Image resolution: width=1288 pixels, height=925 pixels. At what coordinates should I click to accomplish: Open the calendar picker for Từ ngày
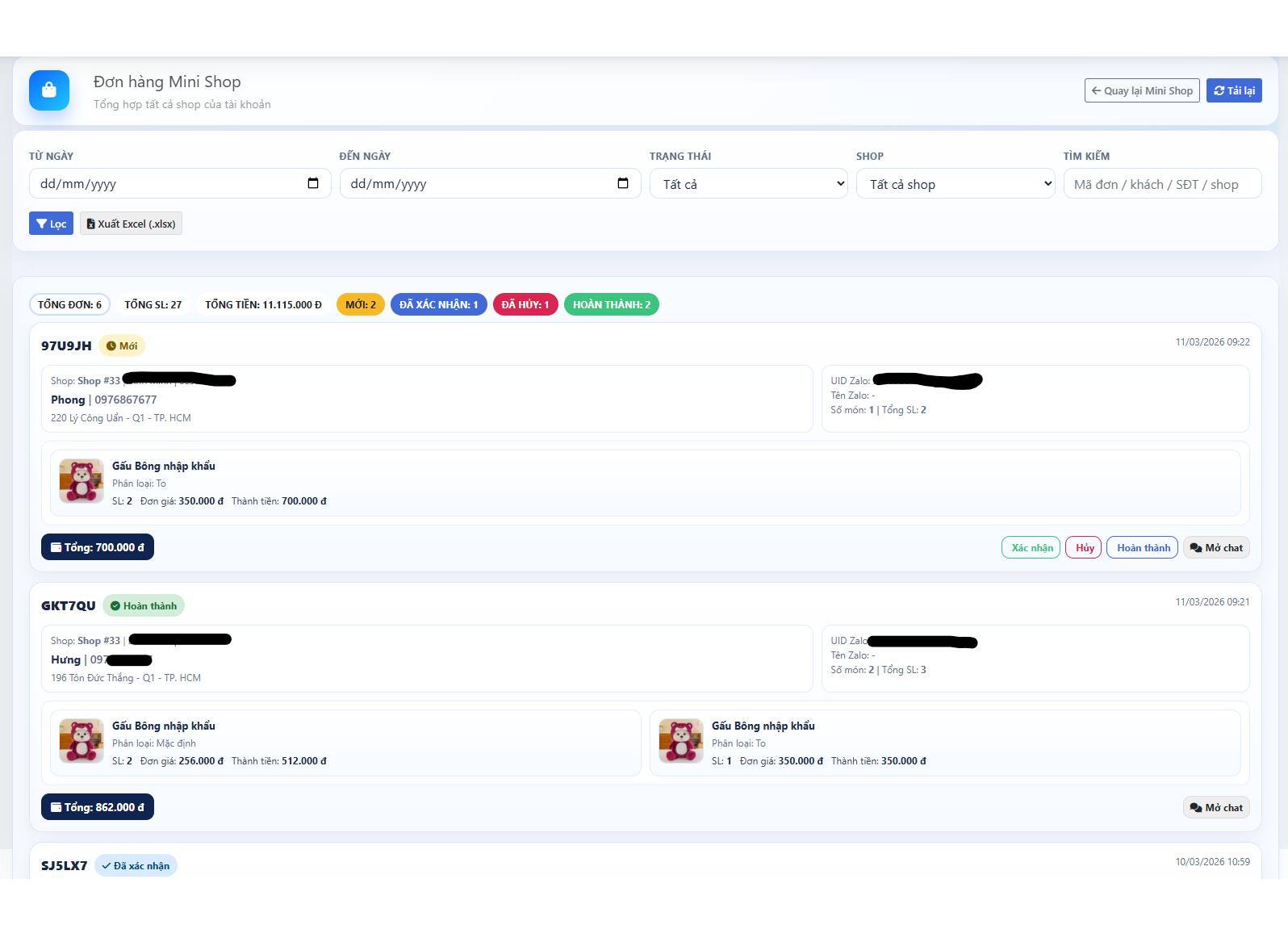(313, 183)
